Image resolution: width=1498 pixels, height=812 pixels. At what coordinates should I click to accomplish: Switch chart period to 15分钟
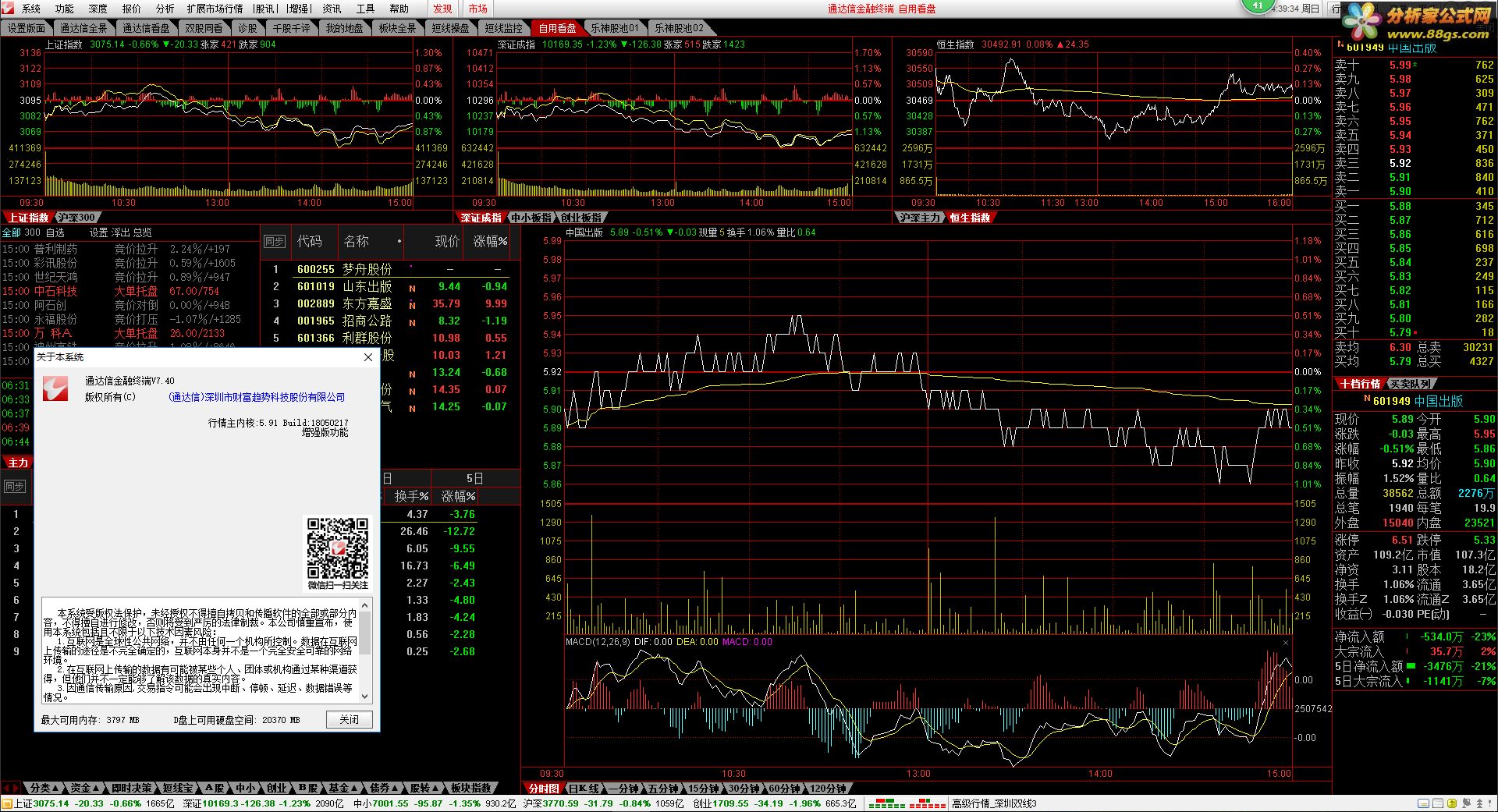[705, 789]
